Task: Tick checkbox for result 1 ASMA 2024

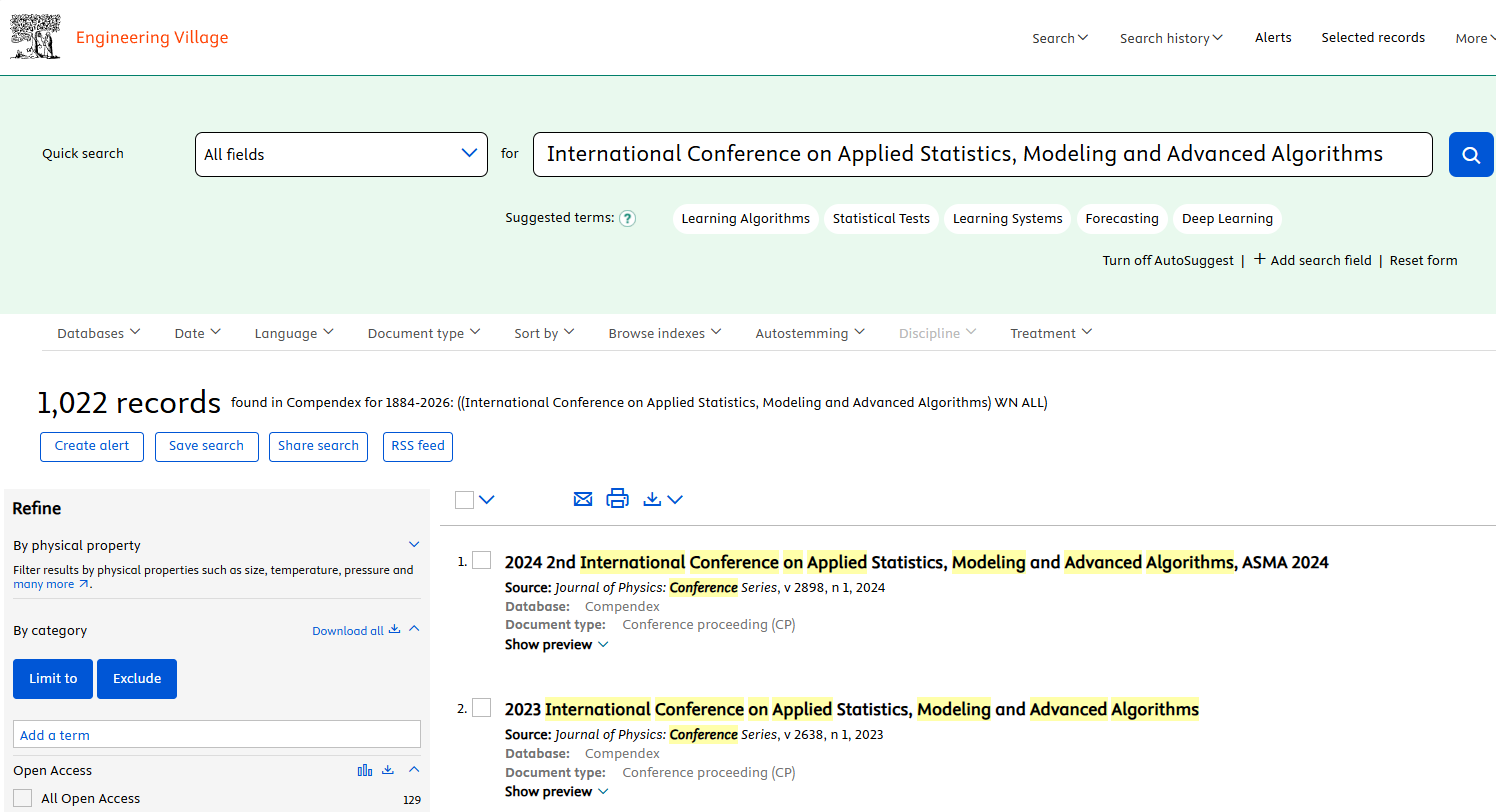Action: (481, 560)
